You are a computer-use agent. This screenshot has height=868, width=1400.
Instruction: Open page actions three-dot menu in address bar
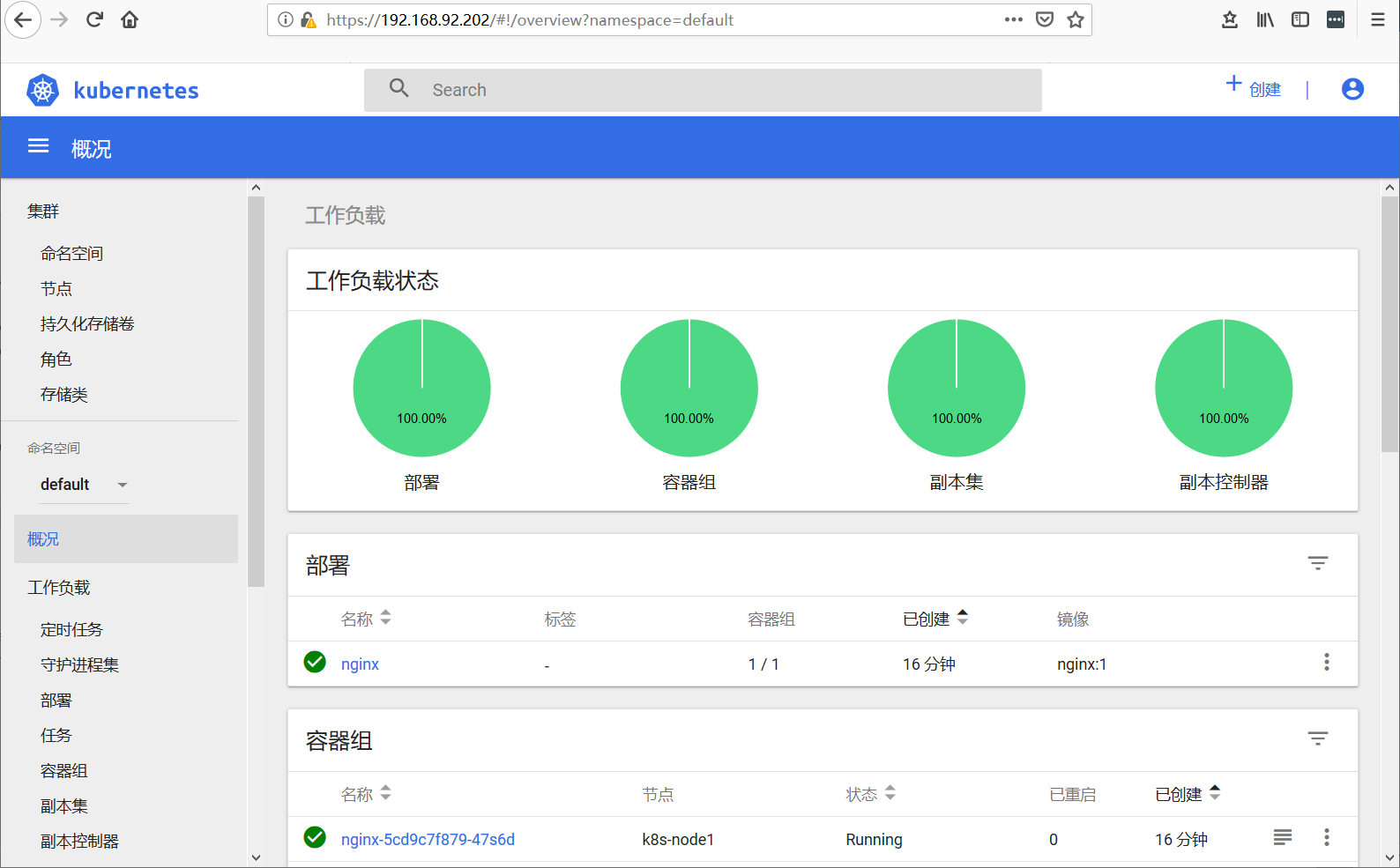click(x=1014, y=19)
